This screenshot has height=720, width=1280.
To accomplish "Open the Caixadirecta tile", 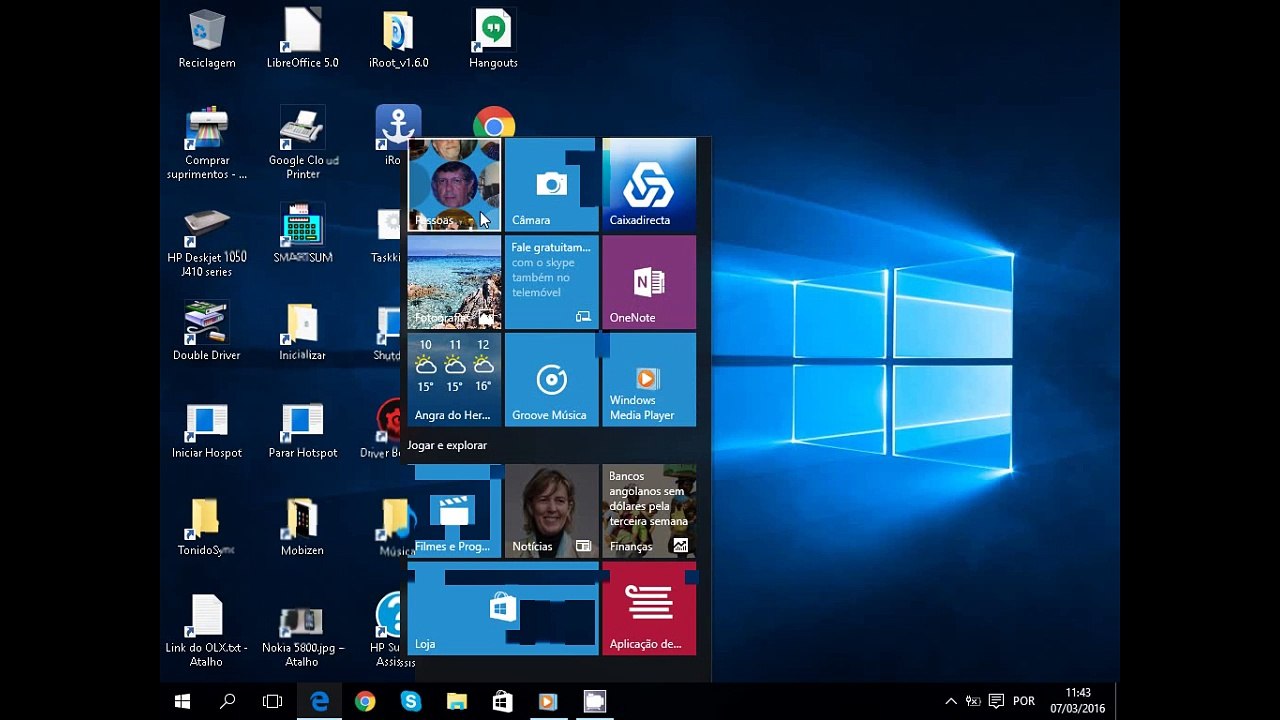I will click(x=649, y=185).
